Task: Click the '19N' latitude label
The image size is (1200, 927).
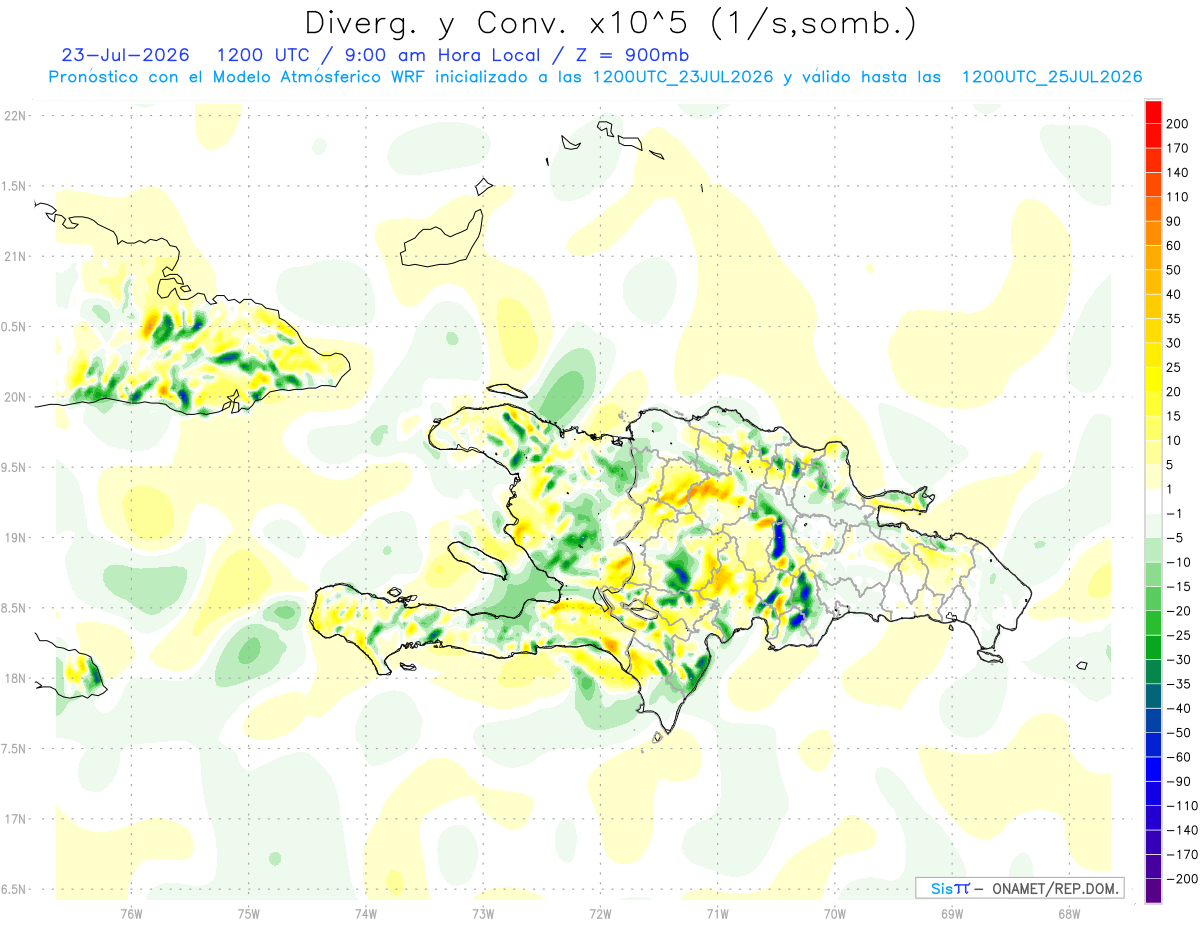Action: (x=14, y=537)
